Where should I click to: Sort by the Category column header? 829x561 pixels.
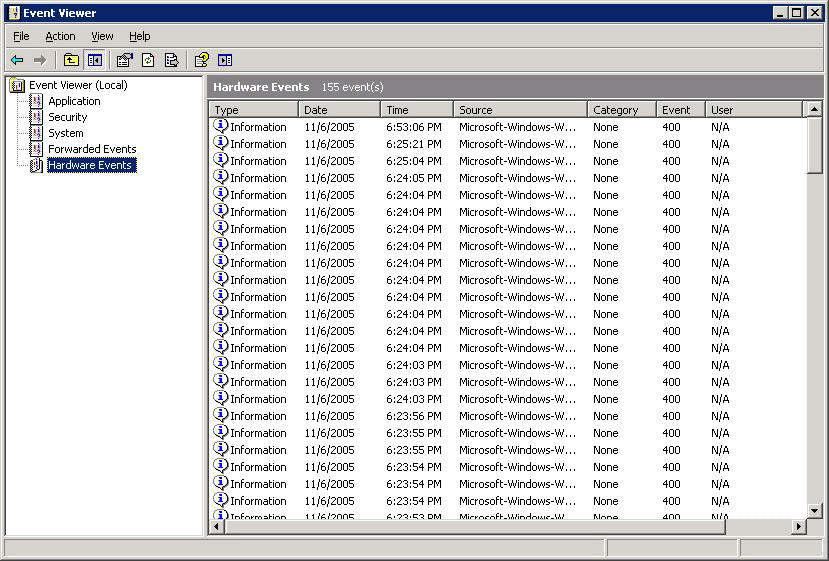[x=622, y=109]
